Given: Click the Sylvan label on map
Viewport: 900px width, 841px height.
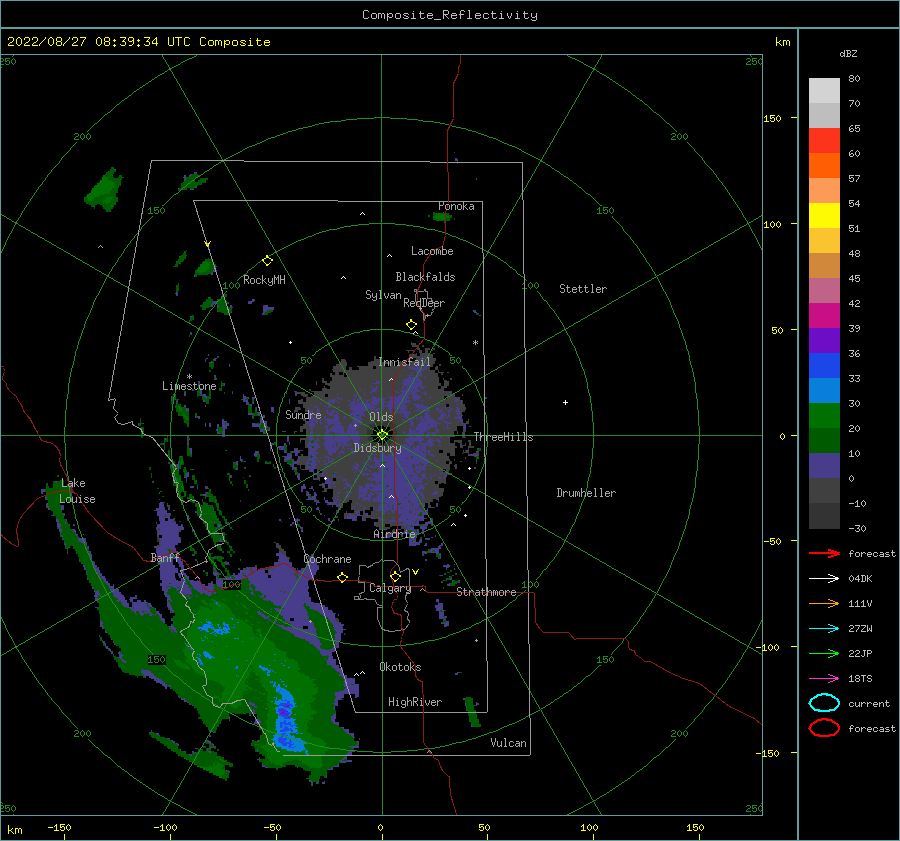Looking at the screenshot, I should pyautogui.click(x=383, y=295).
